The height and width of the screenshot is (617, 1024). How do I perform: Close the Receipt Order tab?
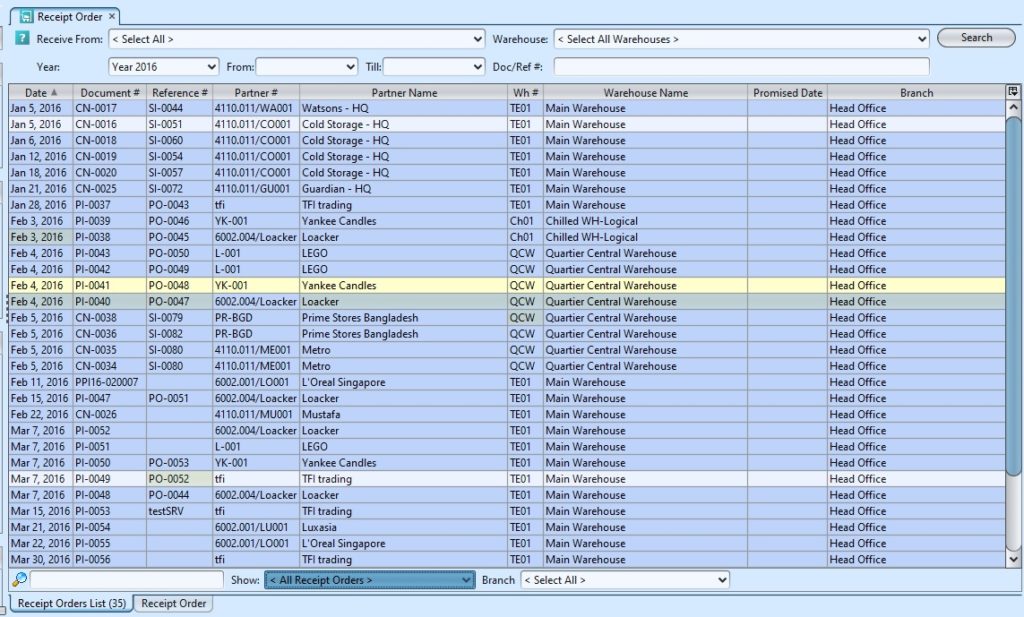click(112, 16)
